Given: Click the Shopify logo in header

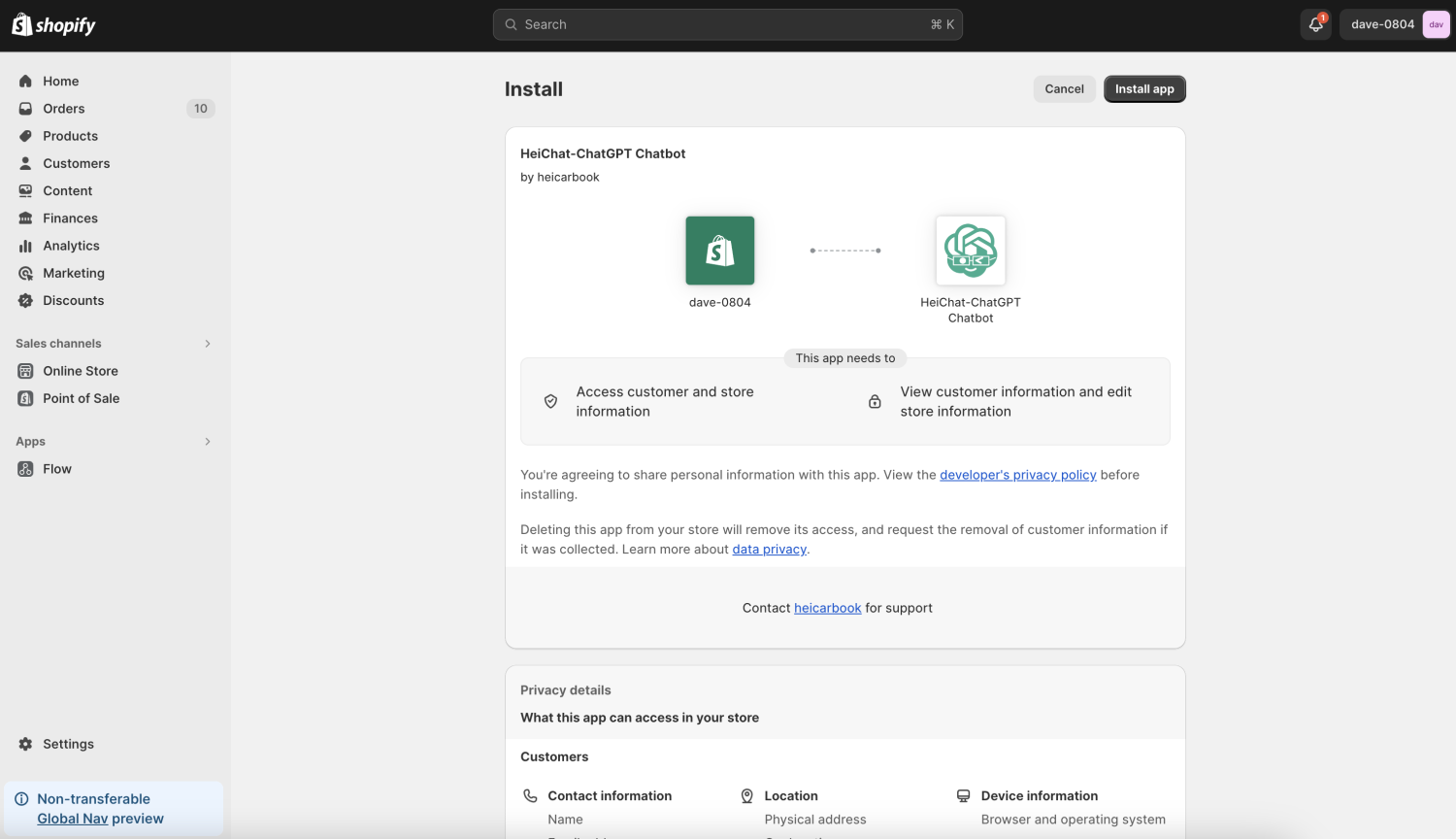Looking at the screenshot, I should [53, 25].
